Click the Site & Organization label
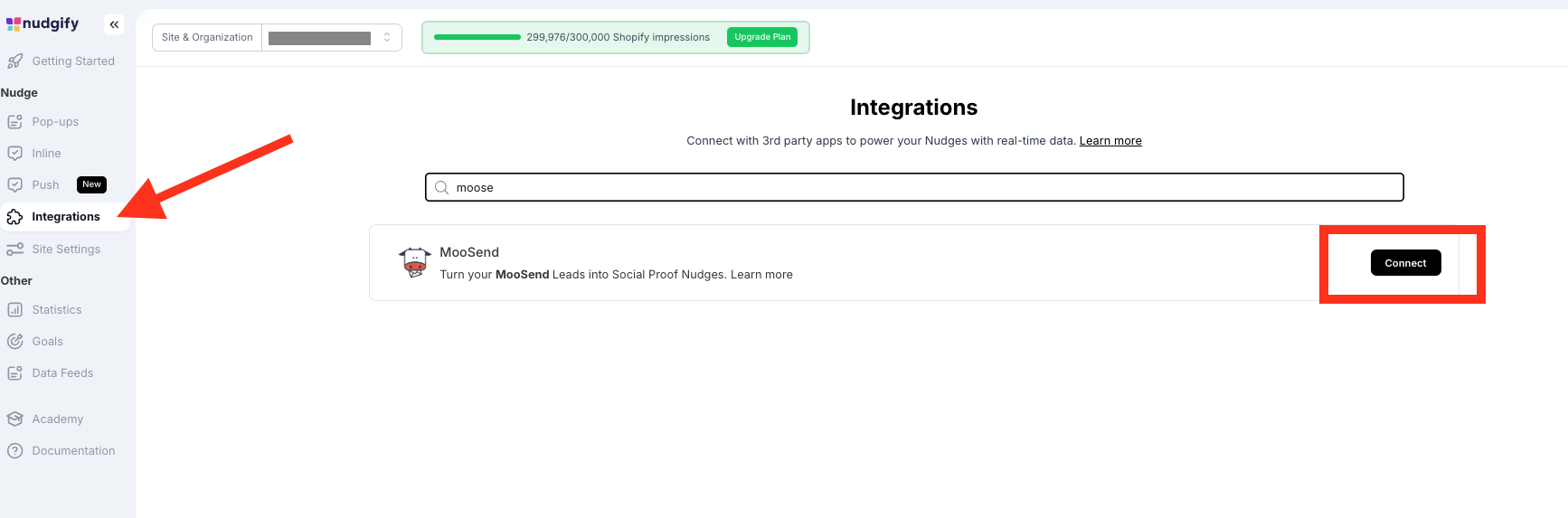The width and height of the screenshot is (1568, 518). [207, 38]
